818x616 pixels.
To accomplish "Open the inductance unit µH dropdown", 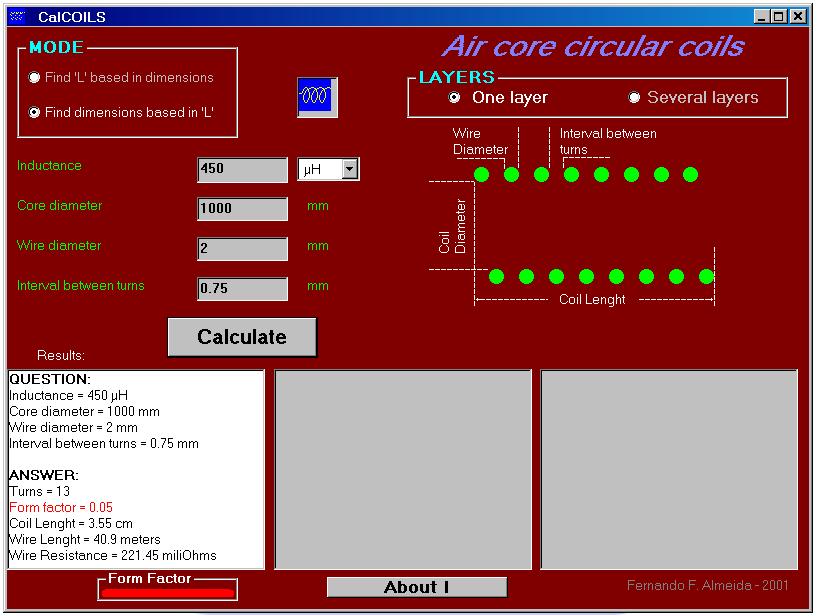I will pos(349,170).
